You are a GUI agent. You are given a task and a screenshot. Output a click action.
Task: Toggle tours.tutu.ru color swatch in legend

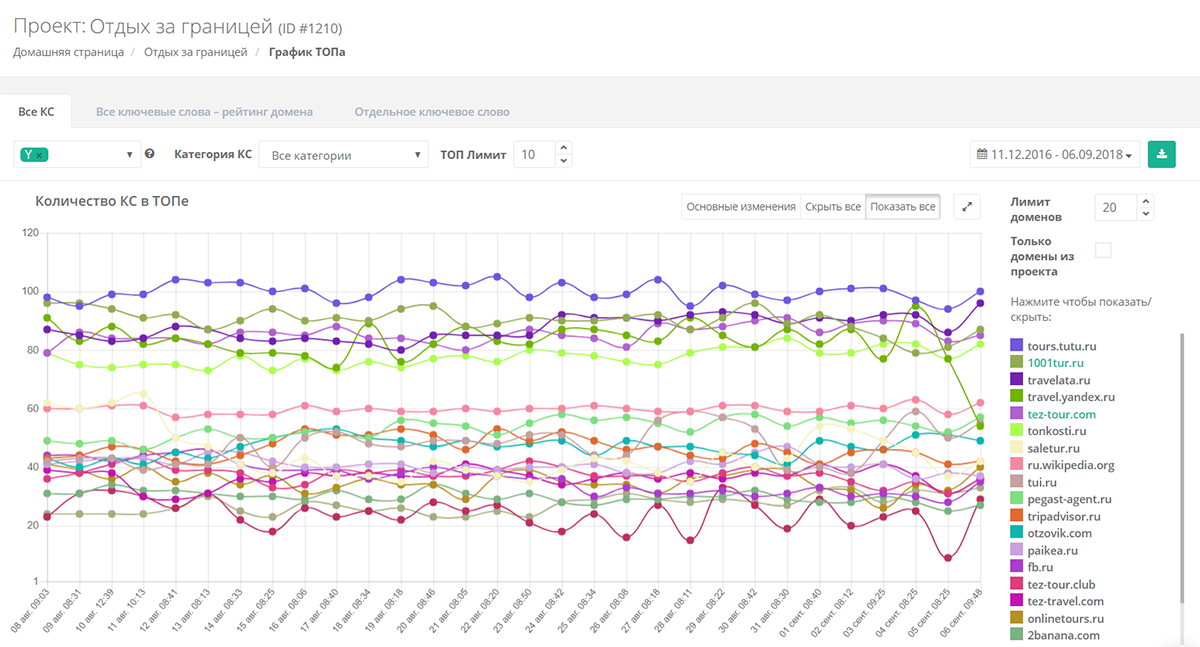[1017, 345]
